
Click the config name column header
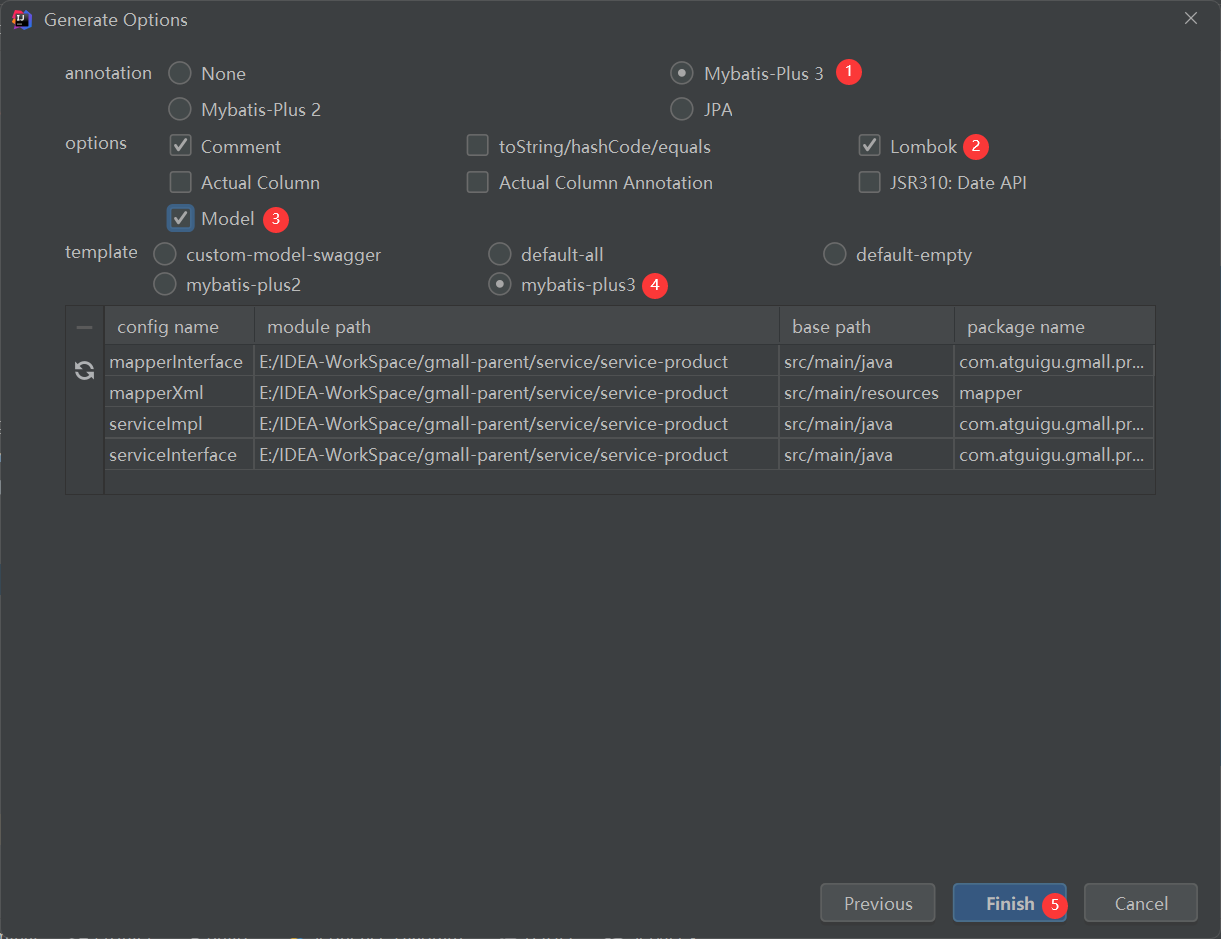click(x=179, y=327)
